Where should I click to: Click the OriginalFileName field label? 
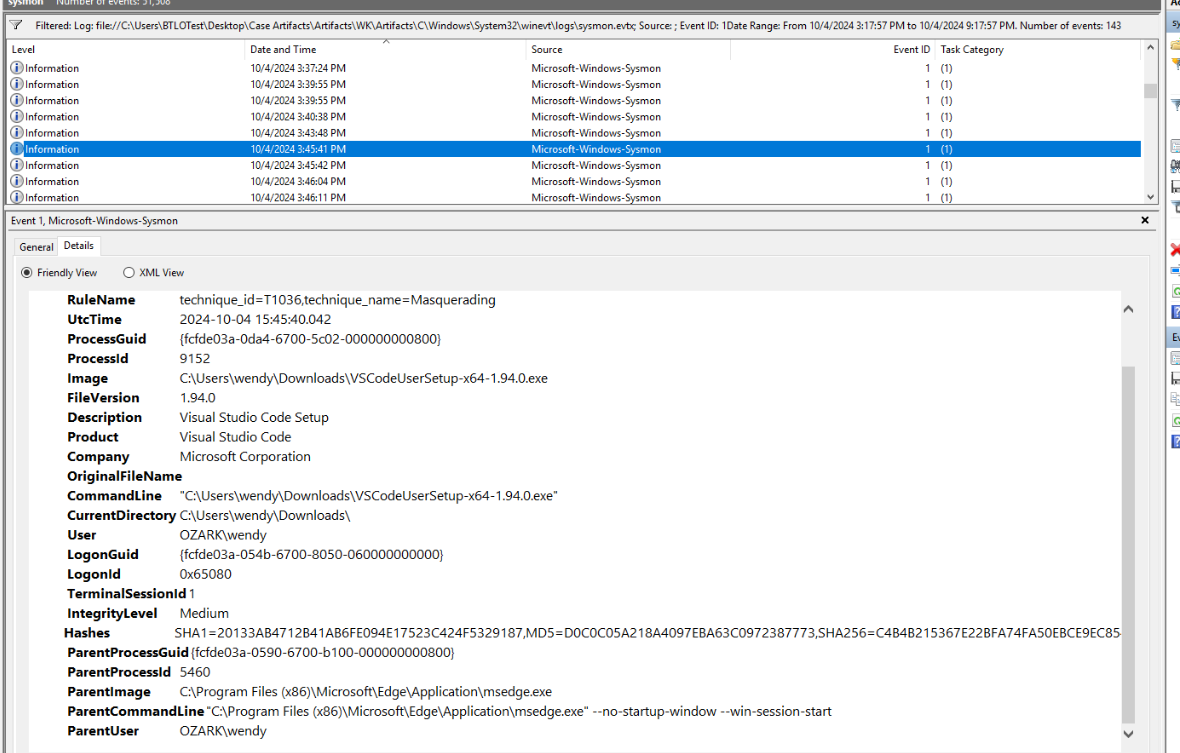pyautogui.click(x=124, y=475)
